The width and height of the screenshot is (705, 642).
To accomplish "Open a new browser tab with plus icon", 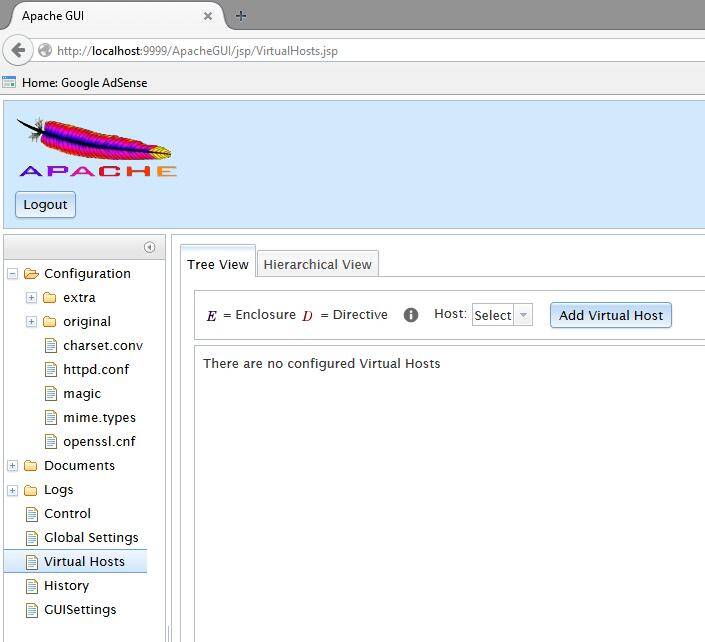I will tap(241, 16).
